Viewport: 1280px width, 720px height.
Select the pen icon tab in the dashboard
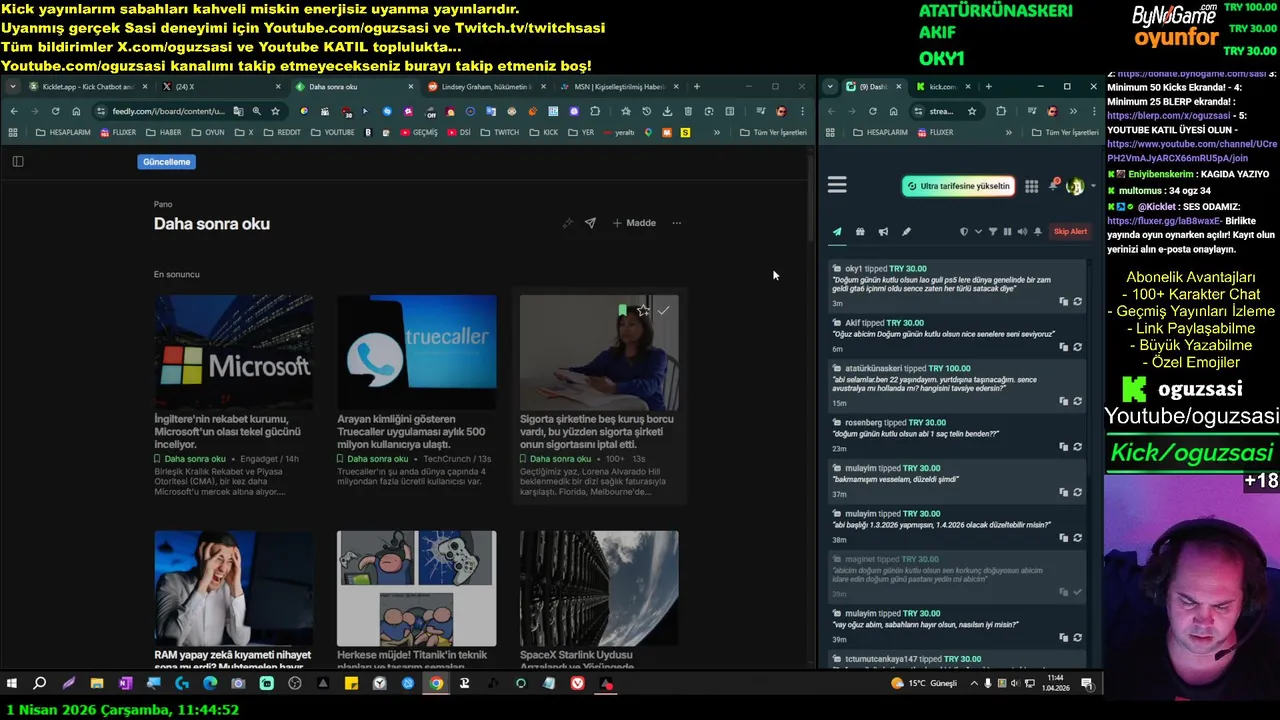click(x=906, y=232)
